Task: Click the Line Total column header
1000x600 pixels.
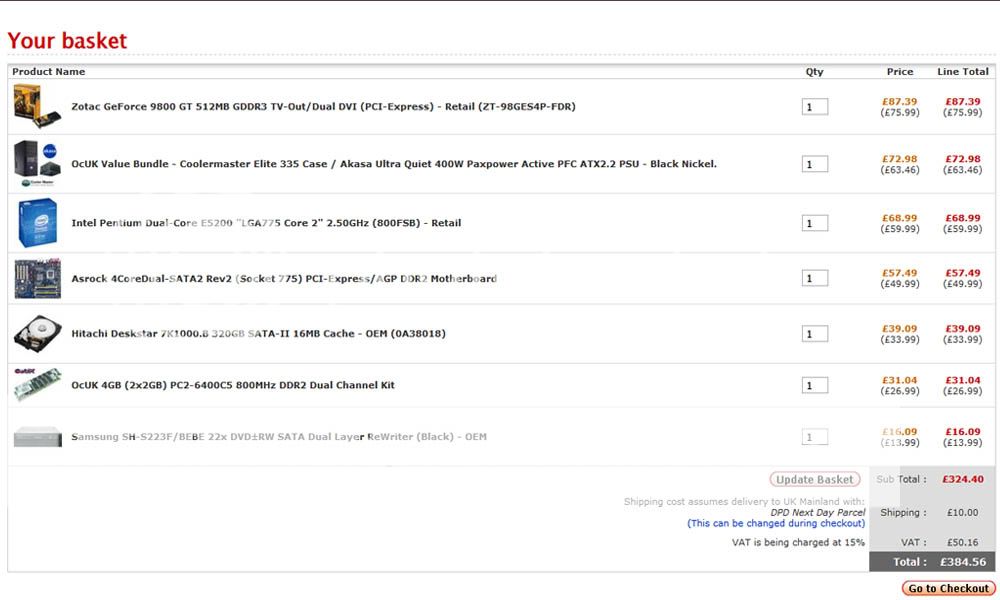Action: tap(963, 71)
